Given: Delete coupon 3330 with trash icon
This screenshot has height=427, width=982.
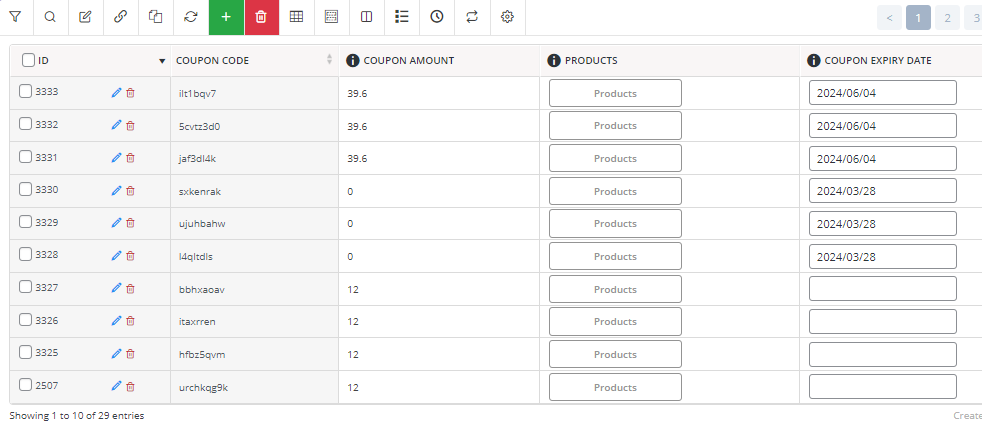Looking at the screenshot, I should pos(130,190).
